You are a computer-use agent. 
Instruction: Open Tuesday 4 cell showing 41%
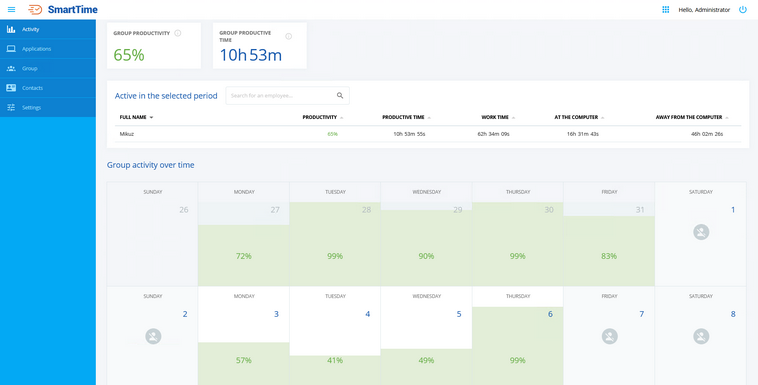tap(335, 336)
